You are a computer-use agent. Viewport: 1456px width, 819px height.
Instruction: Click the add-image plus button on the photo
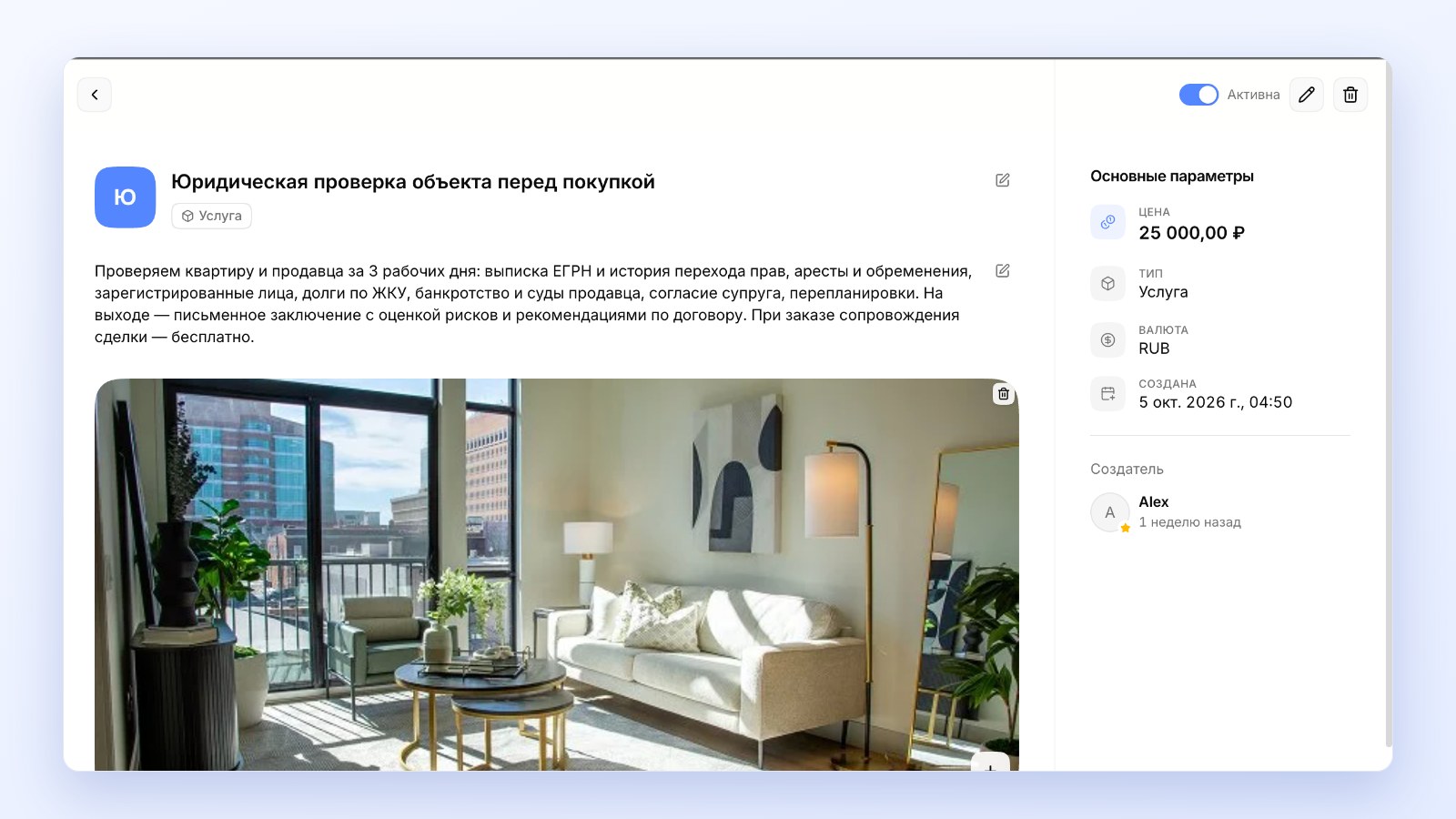pos(991,763)
